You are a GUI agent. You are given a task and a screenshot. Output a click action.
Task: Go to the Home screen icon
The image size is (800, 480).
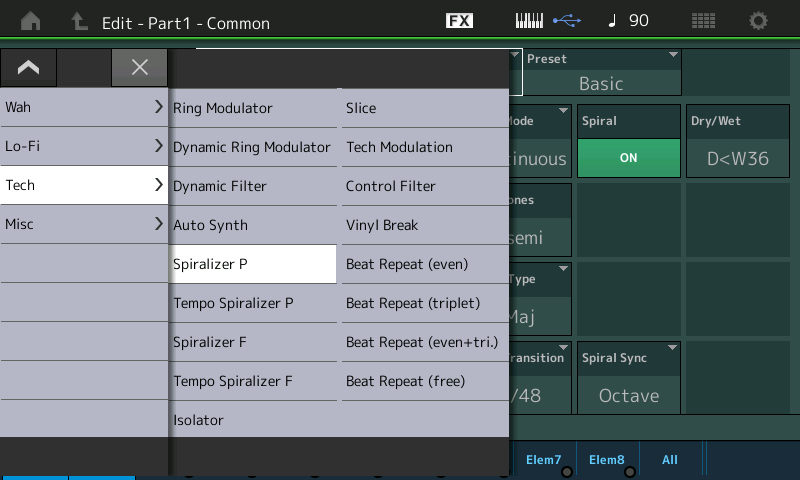(31, 21)
